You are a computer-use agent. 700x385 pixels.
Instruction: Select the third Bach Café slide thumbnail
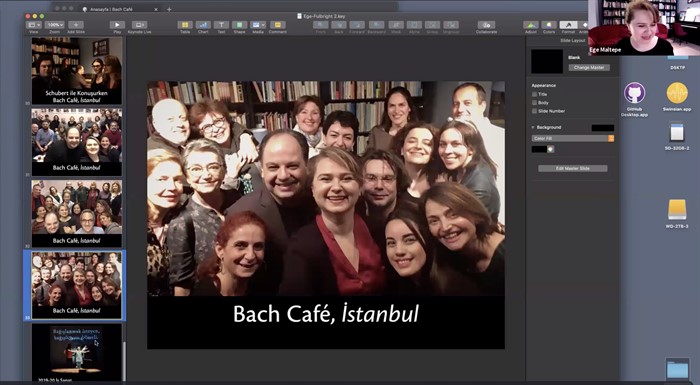click(x=76, y=213)
